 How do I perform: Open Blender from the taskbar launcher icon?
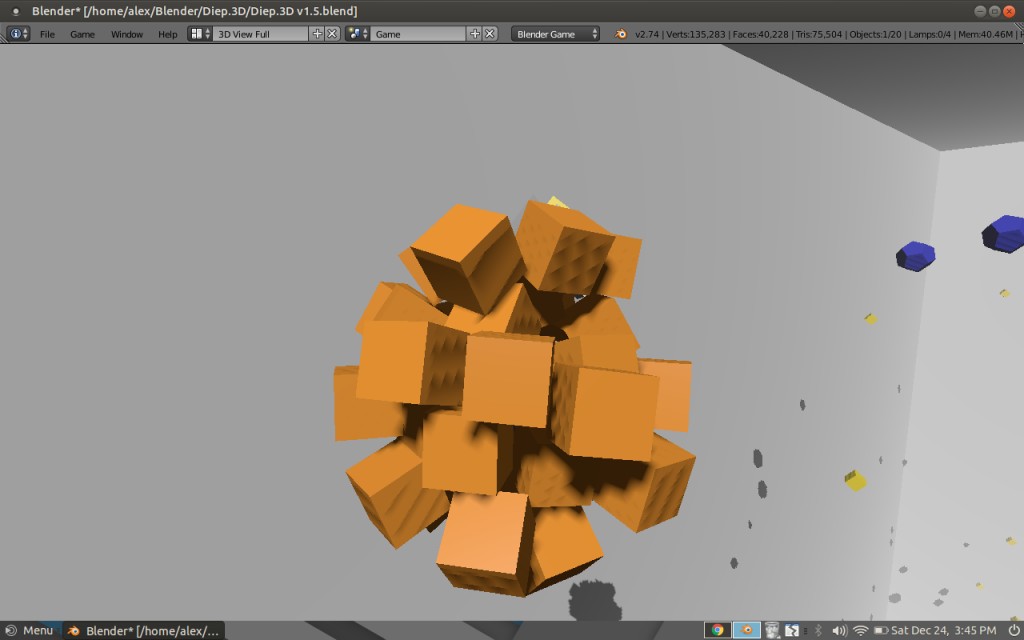coord(746,630)
